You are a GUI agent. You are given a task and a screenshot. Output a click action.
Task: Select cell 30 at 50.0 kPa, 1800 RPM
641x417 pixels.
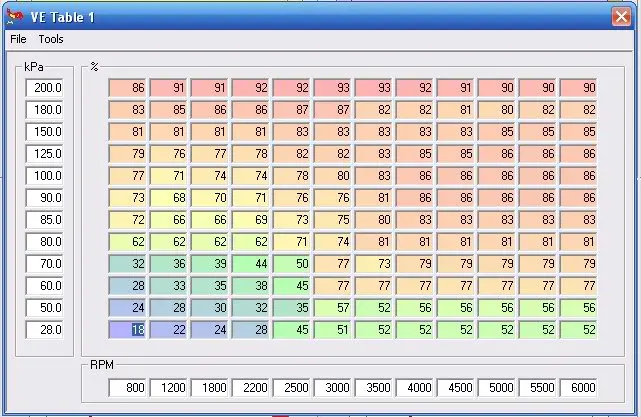pyautogui.click(x=209, y=308)
